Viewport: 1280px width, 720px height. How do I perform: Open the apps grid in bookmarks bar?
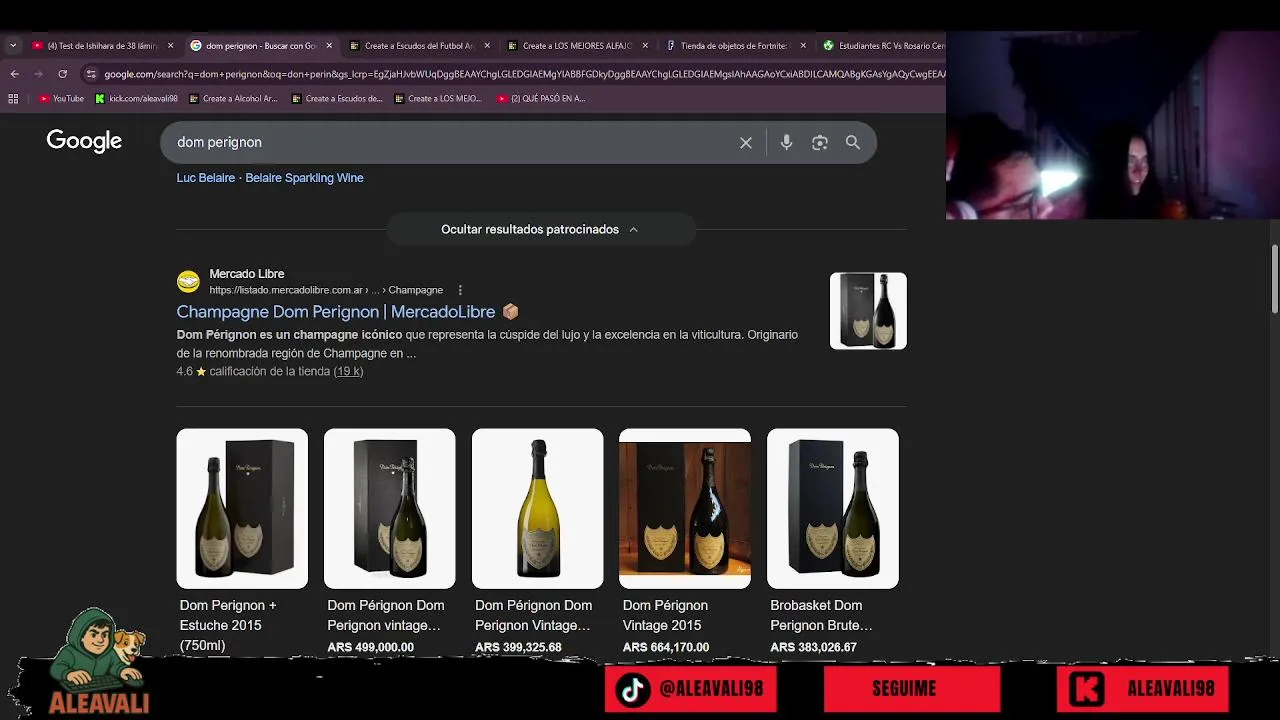click(13, 98)
